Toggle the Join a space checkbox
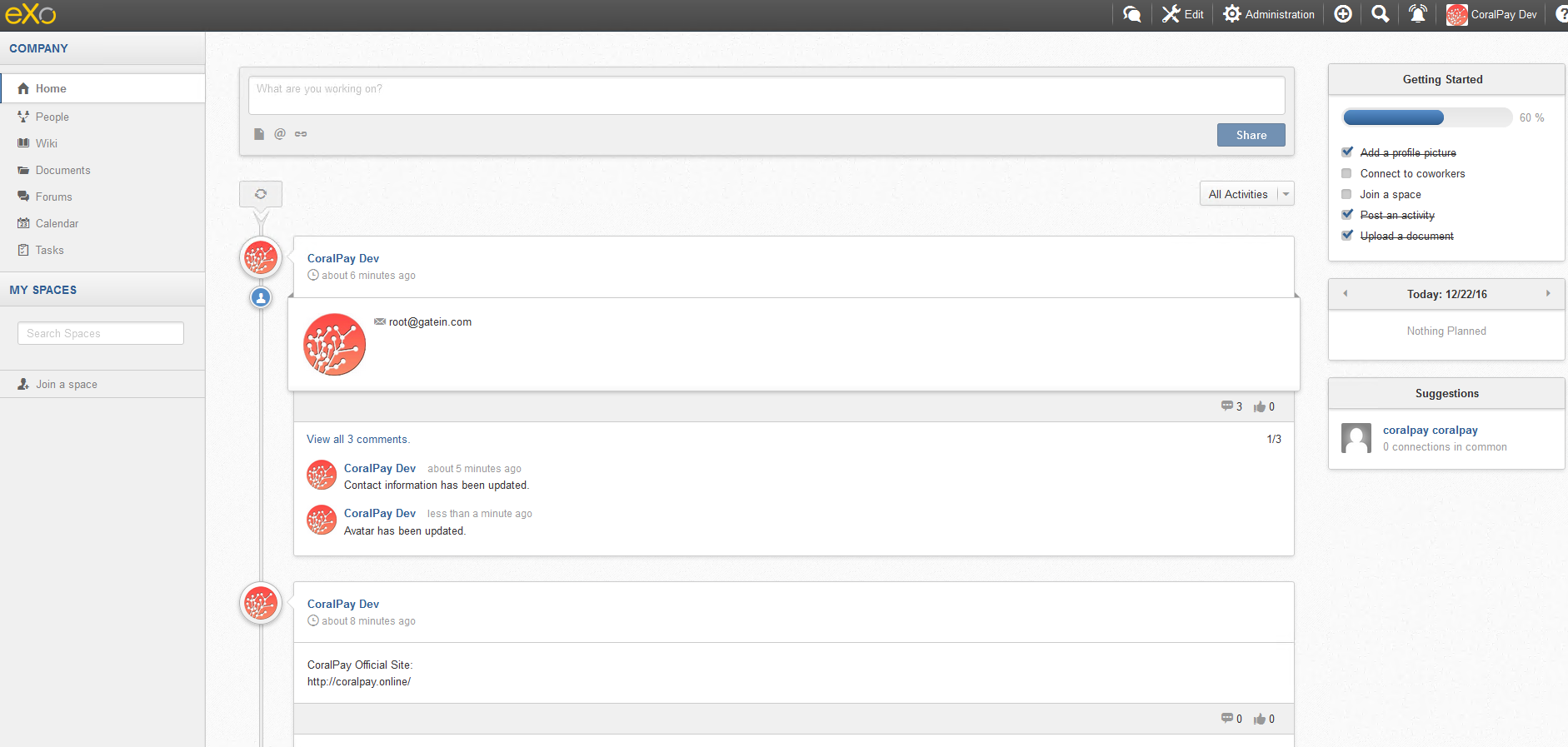Screen dimensions: 1568x747 click(1346, 194)
